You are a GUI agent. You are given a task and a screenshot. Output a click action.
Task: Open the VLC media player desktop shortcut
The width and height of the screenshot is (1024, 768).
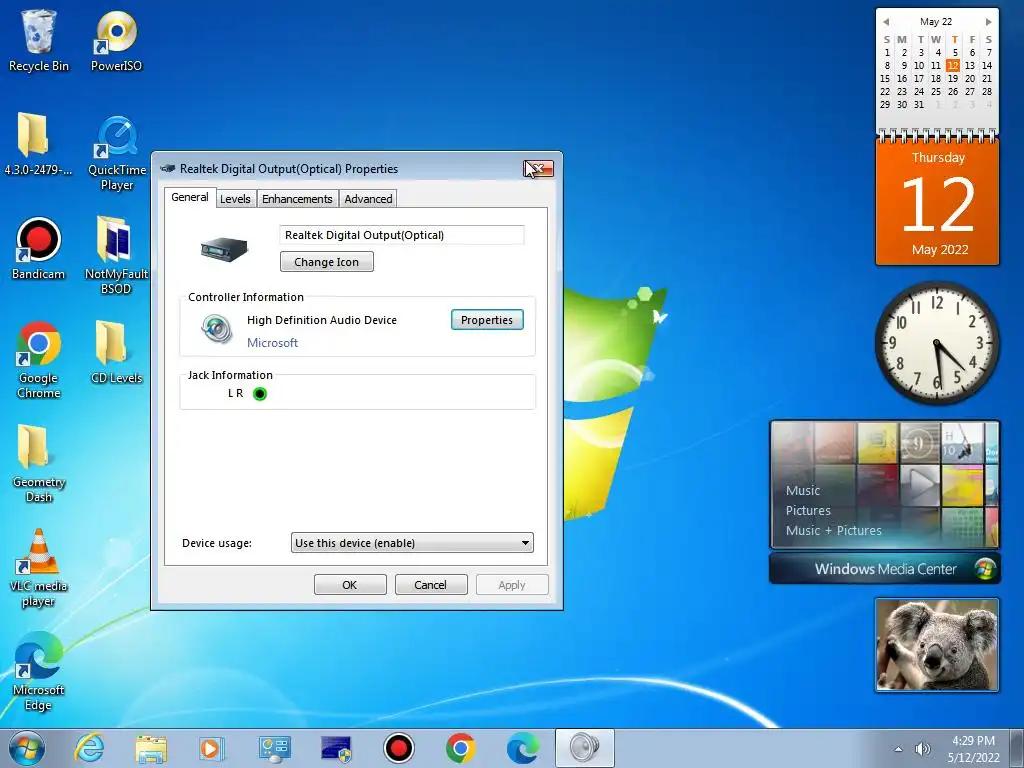point(39,567)
